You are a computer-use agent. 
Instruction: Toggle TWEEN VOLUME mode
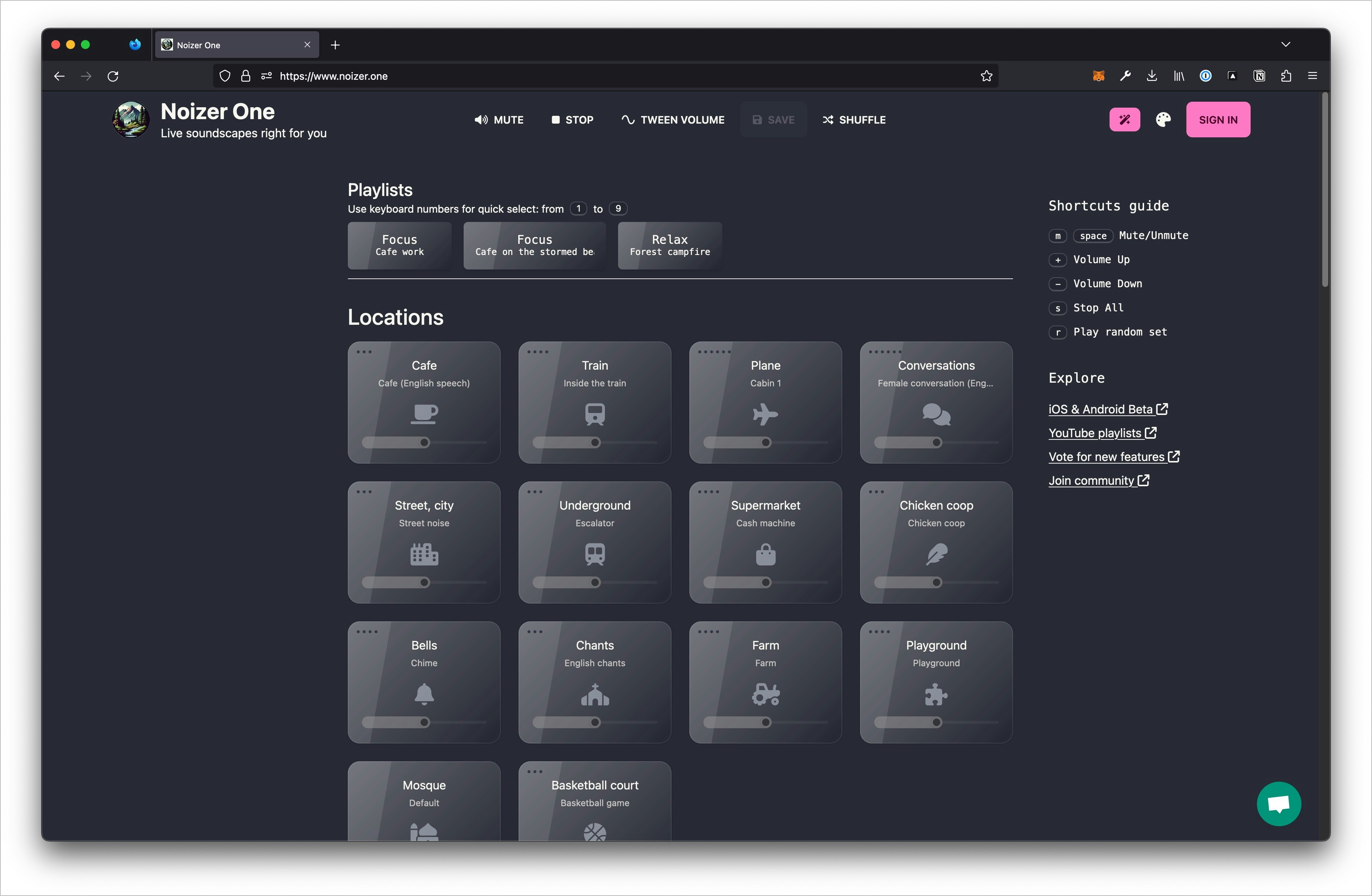pos(673,120)
